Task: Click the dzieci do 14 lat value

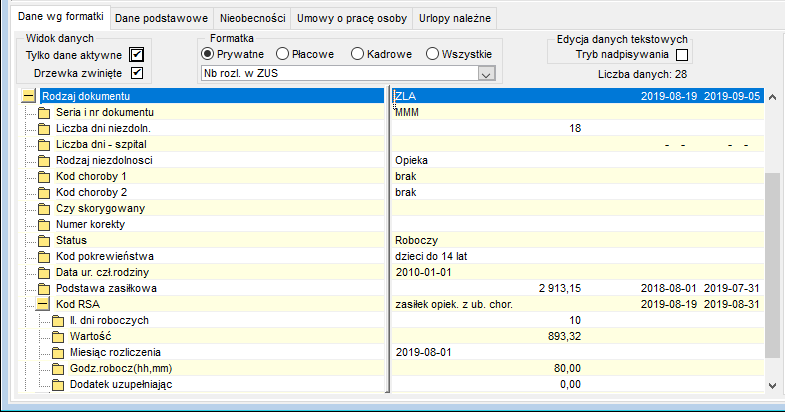Action: (x=431, y=256)
